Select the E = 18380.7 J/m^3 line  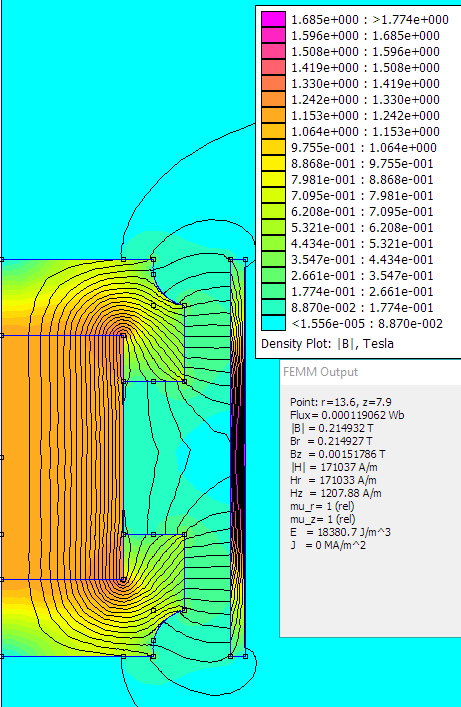(x=340, y=532)
